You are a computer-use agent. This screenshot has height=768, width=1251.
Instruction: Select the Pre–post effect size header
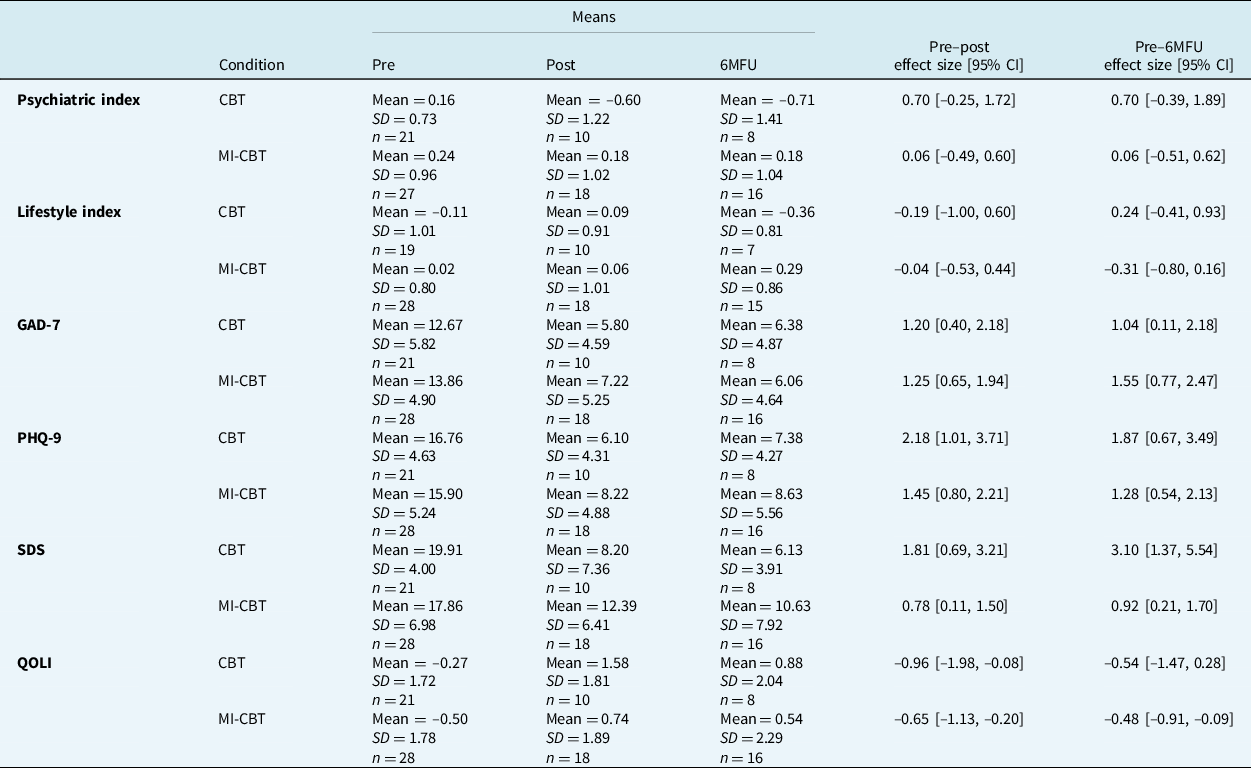click(959, 56)
